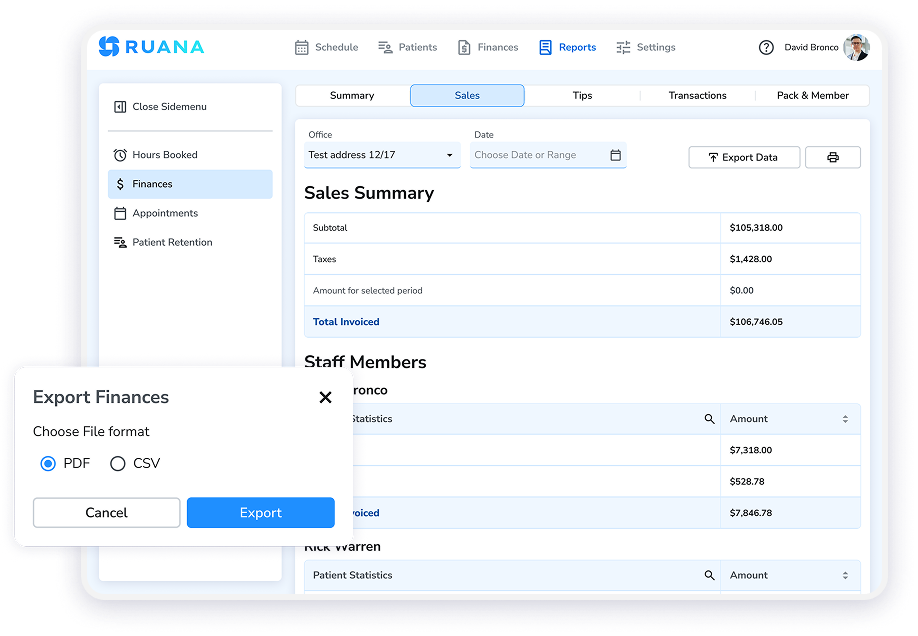The height and width of the screenshot is (636, 918).
Task: Click the help question mark icon
Action: pyautogui.click(x=766, y=47)
